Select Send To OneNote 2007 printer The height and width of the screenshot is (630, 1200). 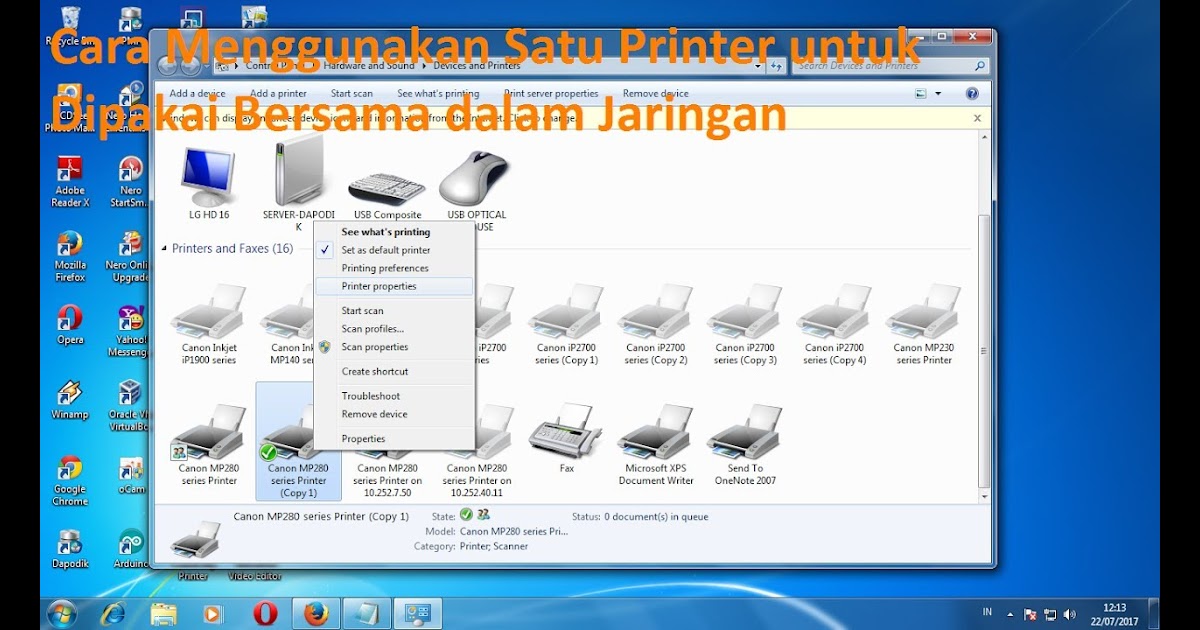(745, 445)
